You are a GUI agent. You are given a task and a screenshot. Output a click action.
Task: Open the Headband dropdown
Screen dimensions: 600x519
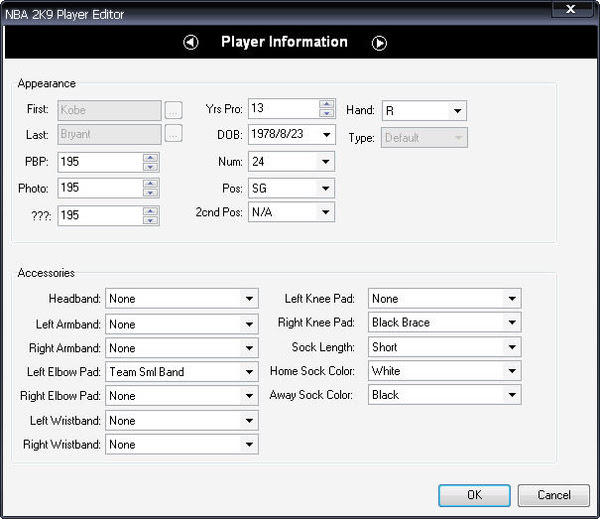click(x=249, y=299)
